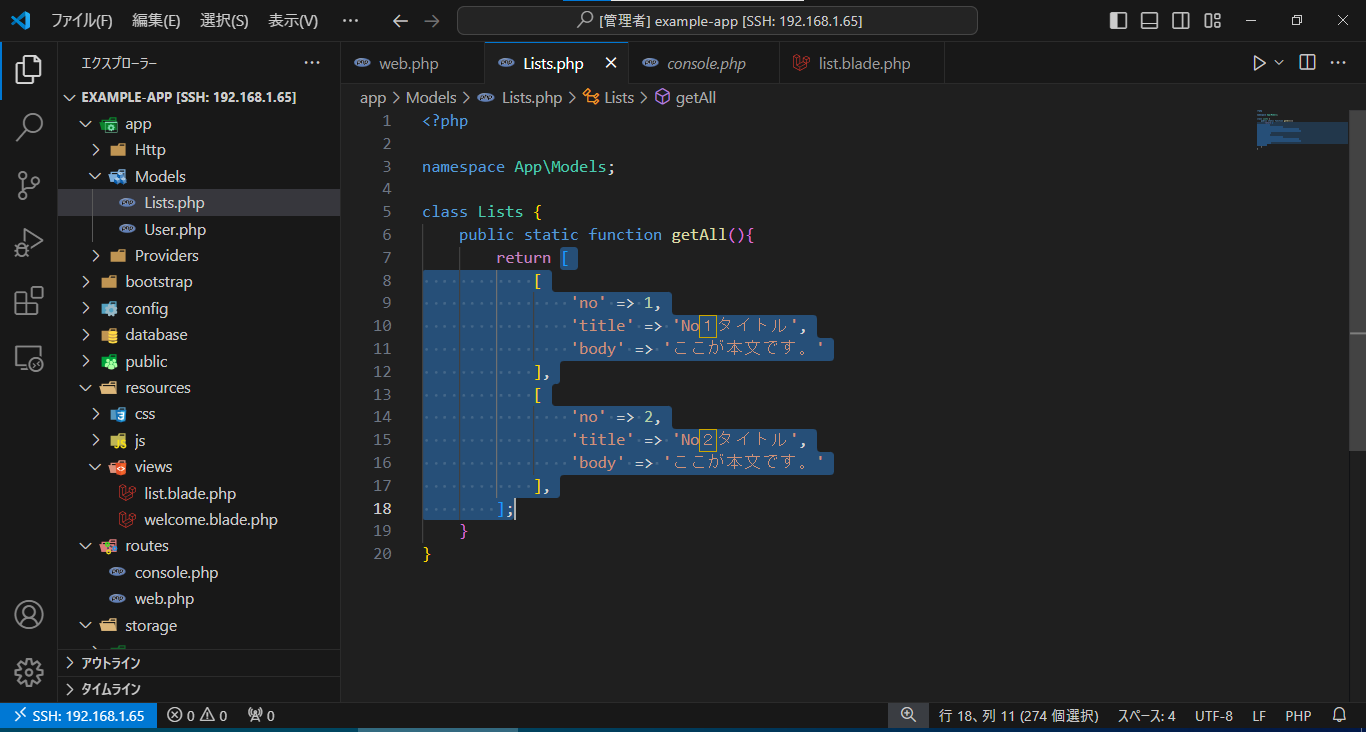Click the command center search box

(717, 20)
